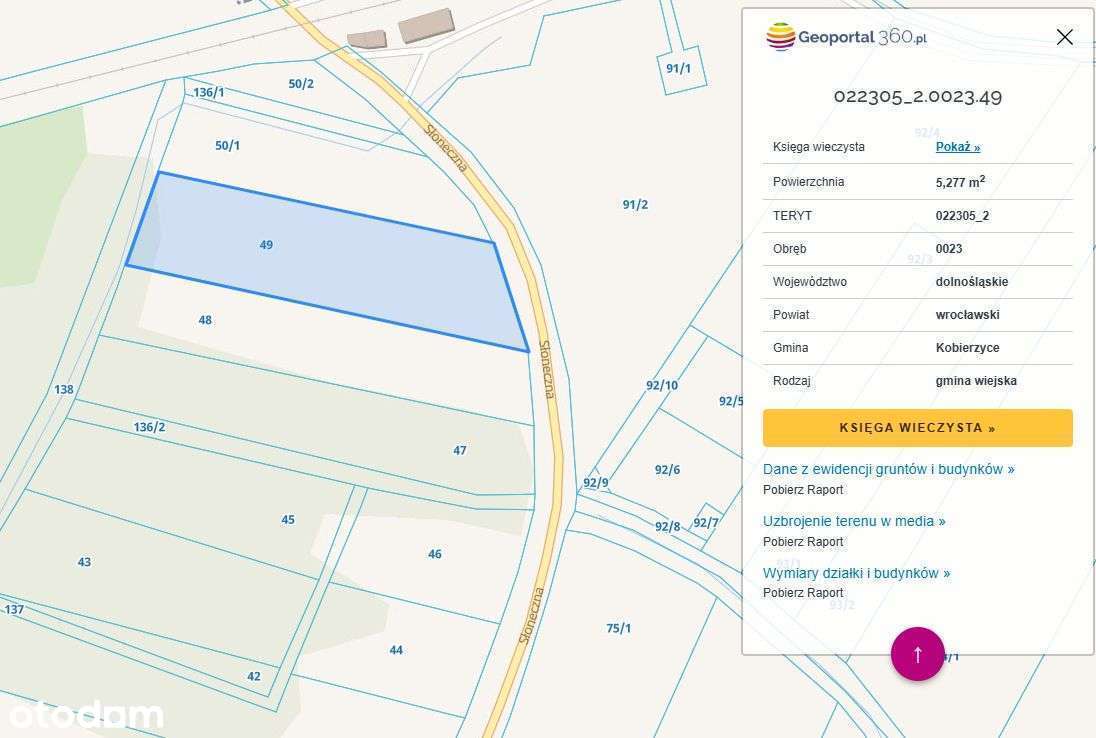Screen dimensions: 1096x738
Task: Close the Geoportal info panel
Action: (1064, 37)
